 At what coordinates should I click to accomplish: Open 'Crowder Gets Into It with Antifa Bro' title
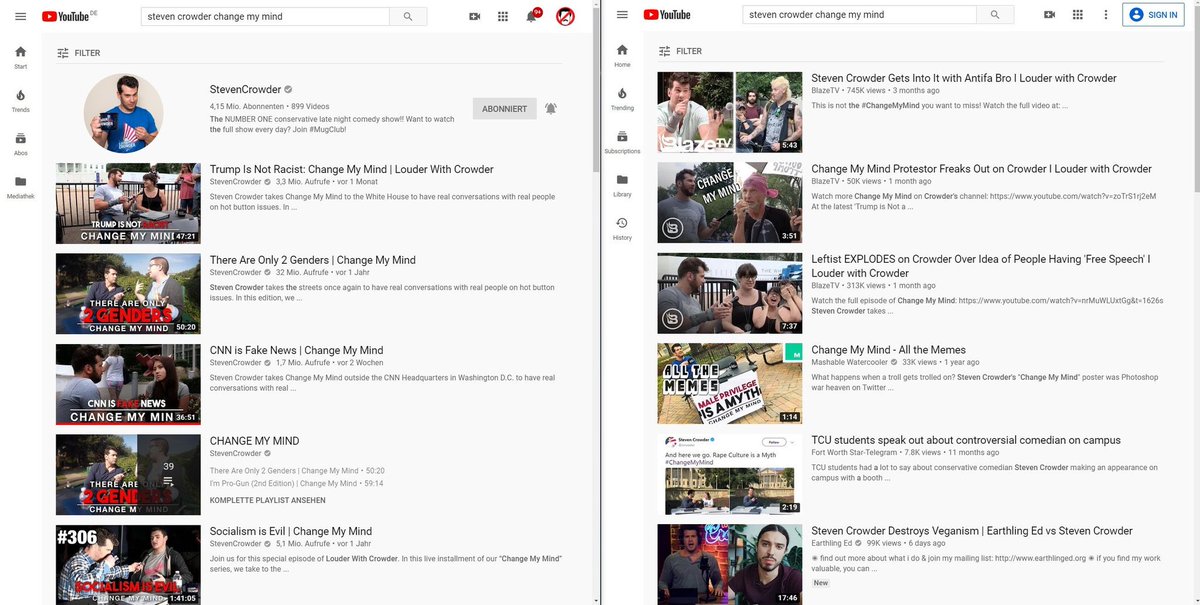tap(964, 78)
